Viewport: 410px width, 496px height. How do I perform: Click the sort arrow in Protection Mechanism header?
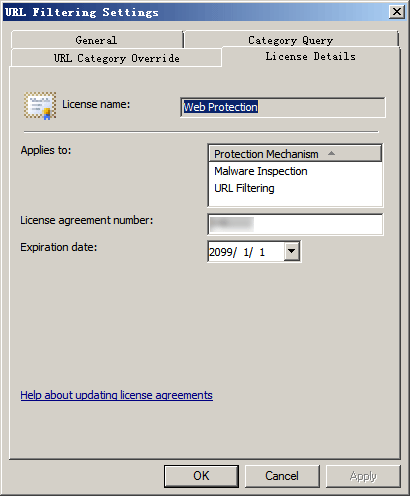pyautogui.click(x=331, y=153)
